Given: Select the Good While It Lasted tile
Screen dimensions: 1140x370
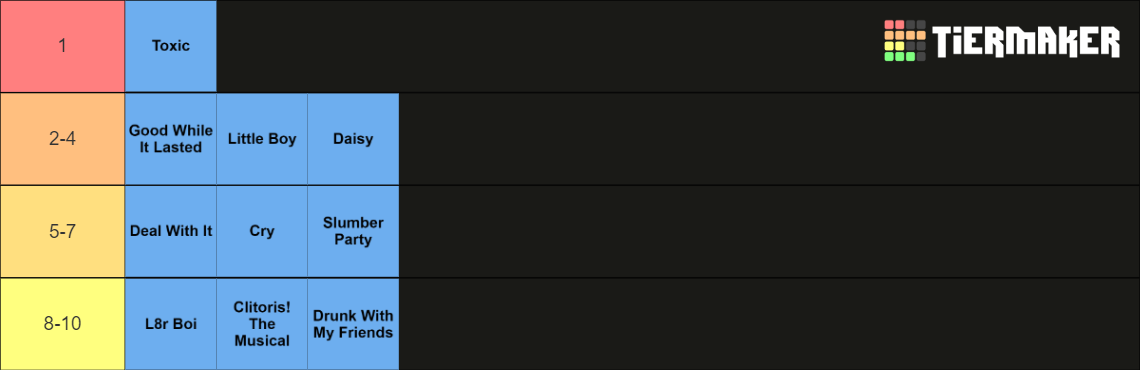Looking at the screenshot, I should pyautogui.click(x=171, y=139).
